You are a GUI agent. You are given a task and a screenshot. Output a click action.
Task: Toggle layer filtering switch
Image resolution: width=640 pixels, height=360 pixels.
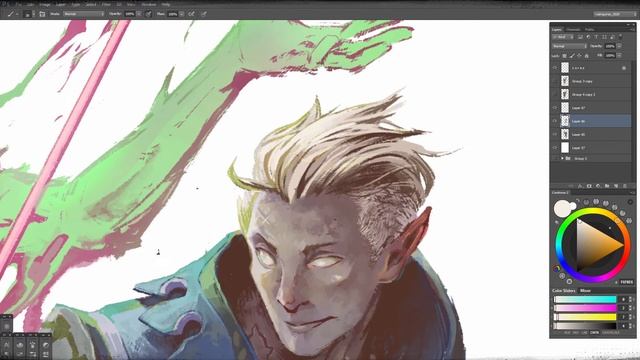tap(620, 37)
